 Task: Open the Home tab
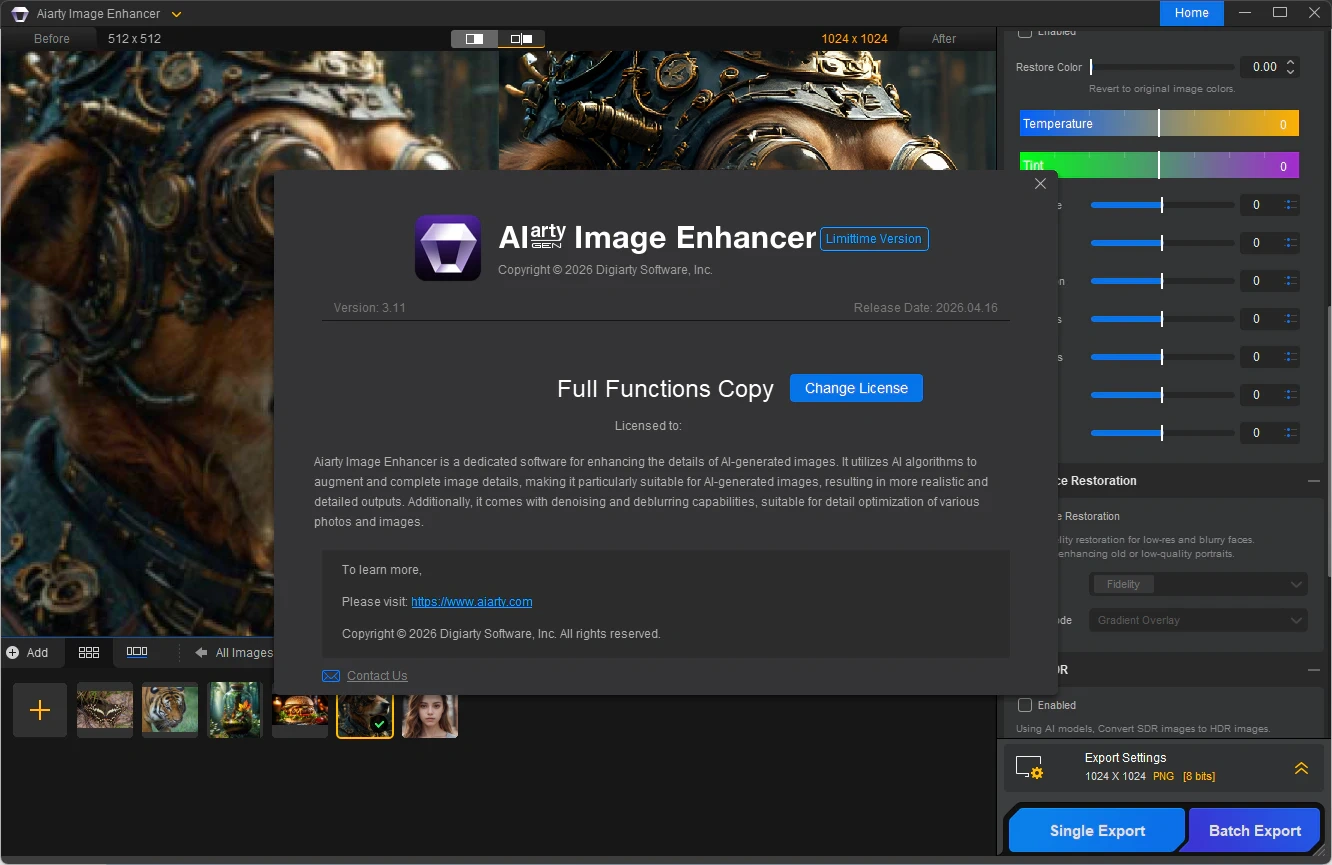click(1191, 13)
